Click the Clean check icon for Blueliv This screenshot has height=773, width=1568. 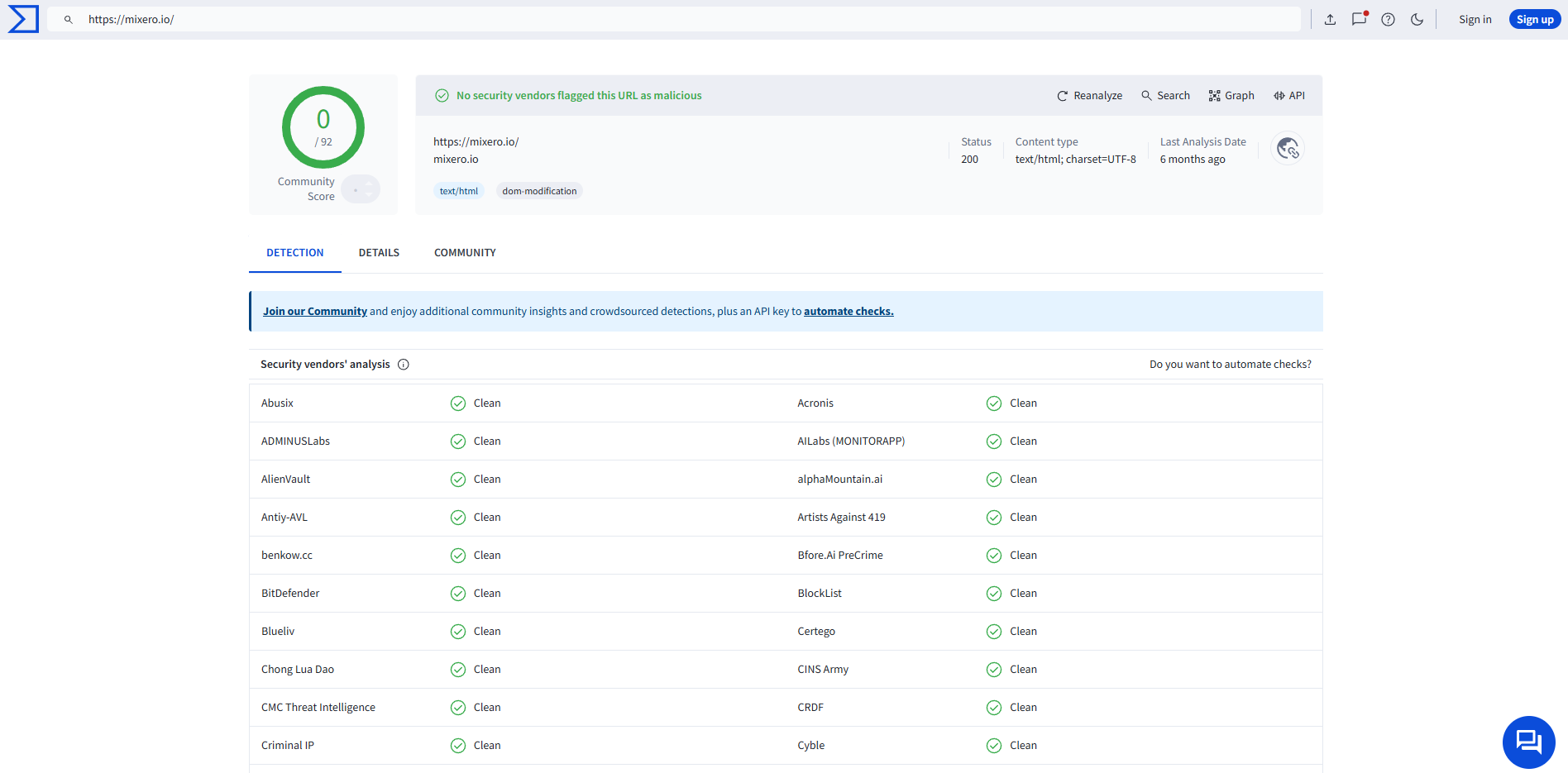click(458, 632)
